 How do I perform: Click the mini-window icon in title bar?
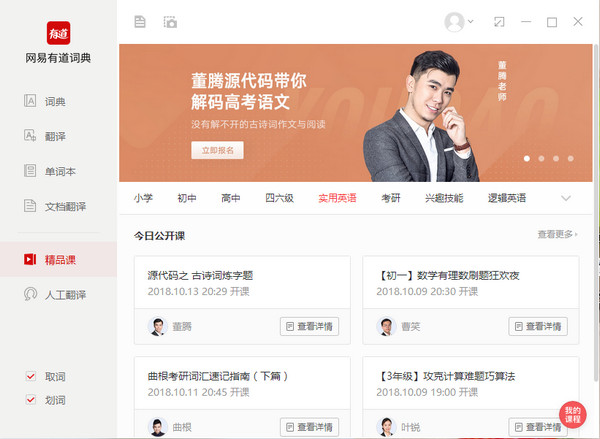pos(526,21)
